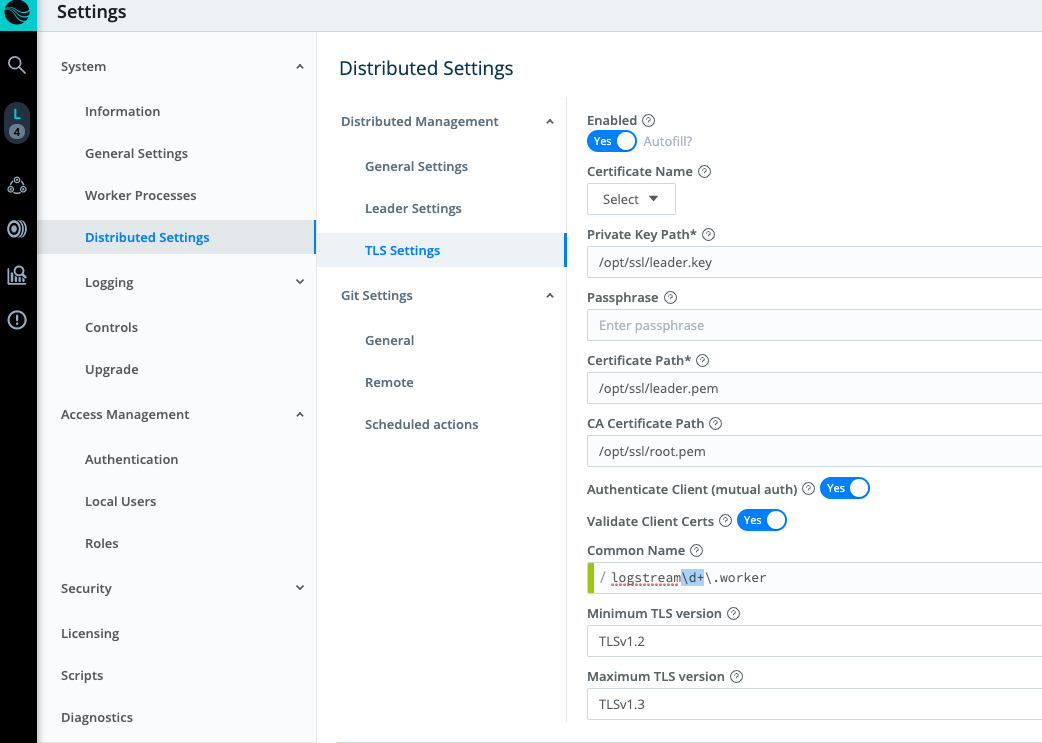Click the Passphrase input field

pos(800,325)
